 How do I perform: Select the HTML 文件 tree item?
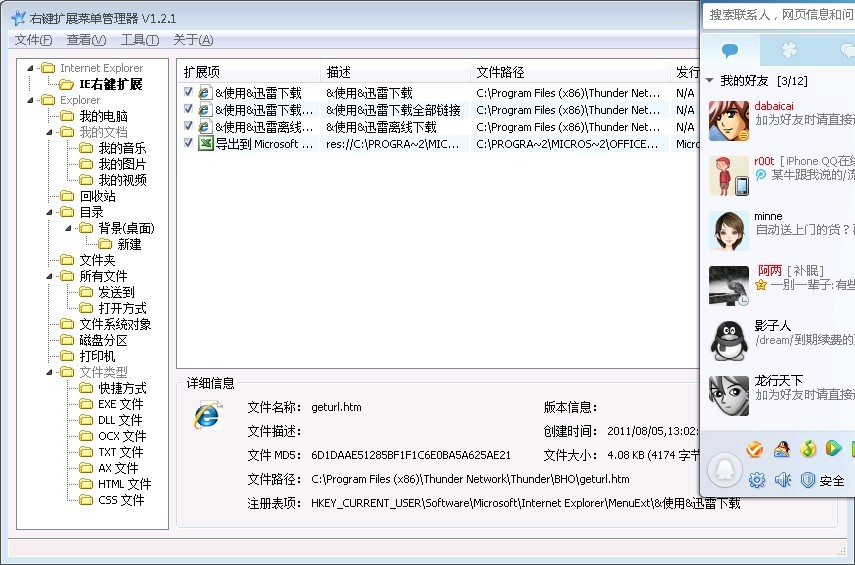point(124,484)
